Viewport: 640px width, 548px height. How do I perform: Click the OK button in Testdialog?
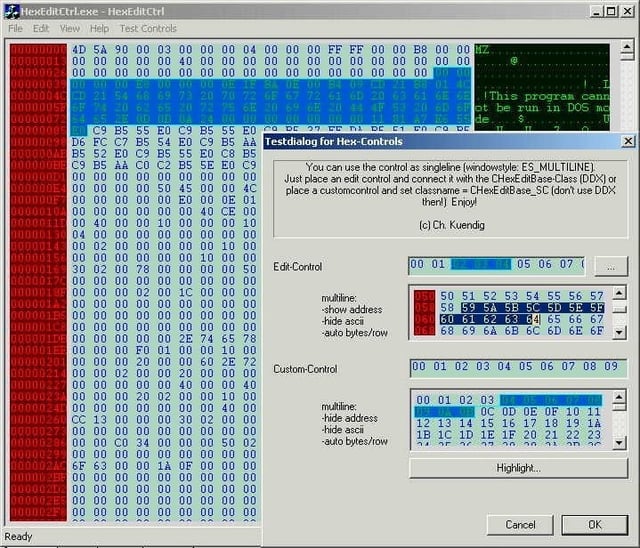(595, 524)
